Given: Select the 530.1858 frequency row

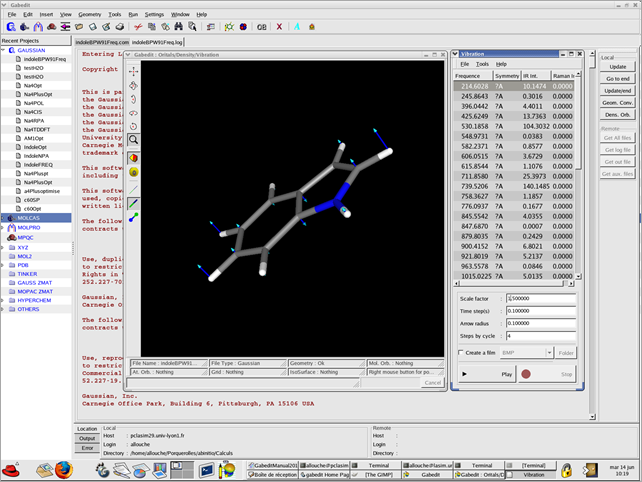Looking at the screenshot, I should click(475, 128).
